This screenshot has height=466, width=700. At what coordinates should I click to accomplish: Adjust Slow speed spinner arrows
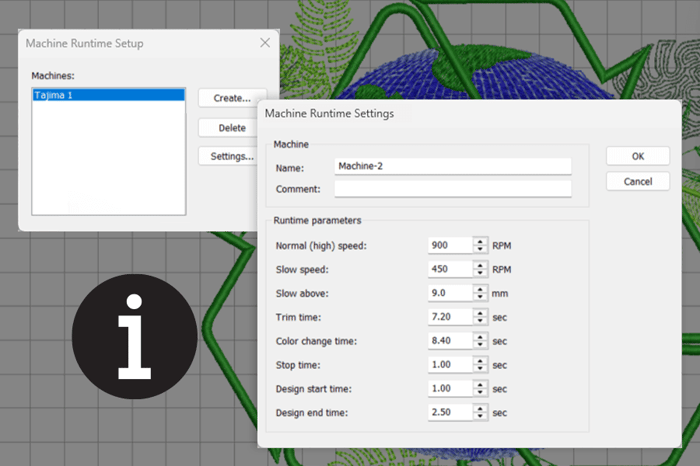pos(481,269)
